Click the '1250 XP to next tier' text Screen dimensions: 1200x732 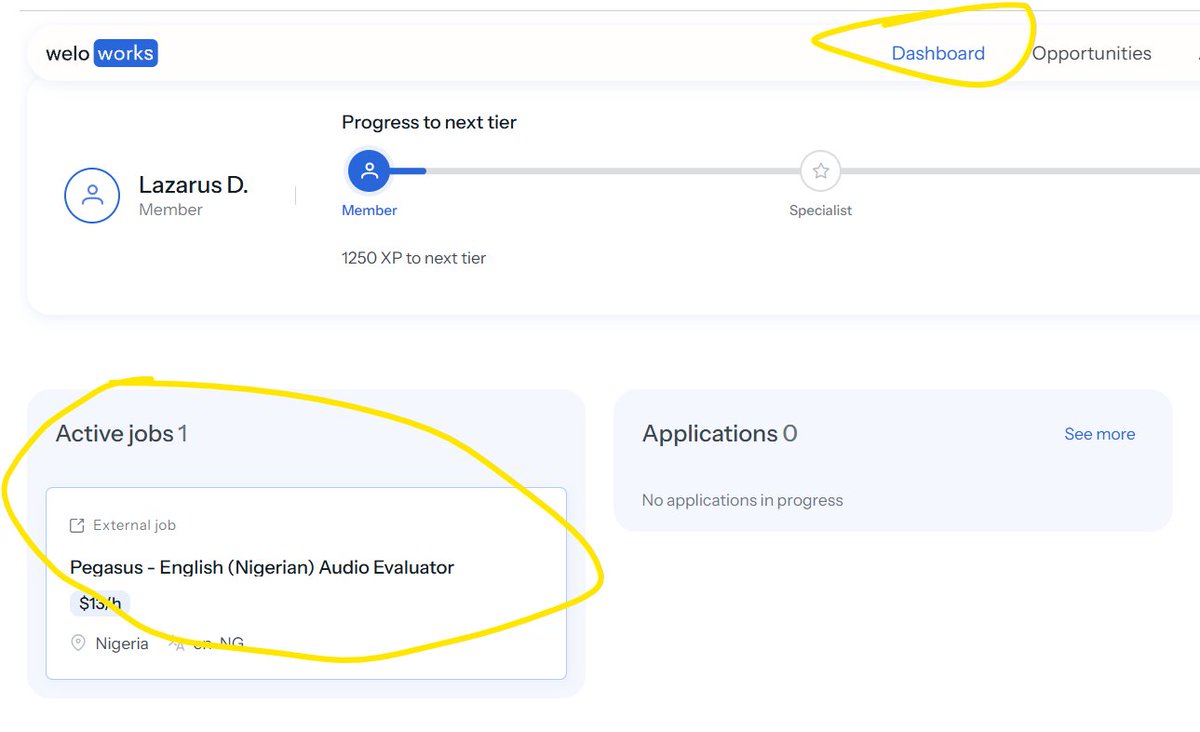point(414,258)
